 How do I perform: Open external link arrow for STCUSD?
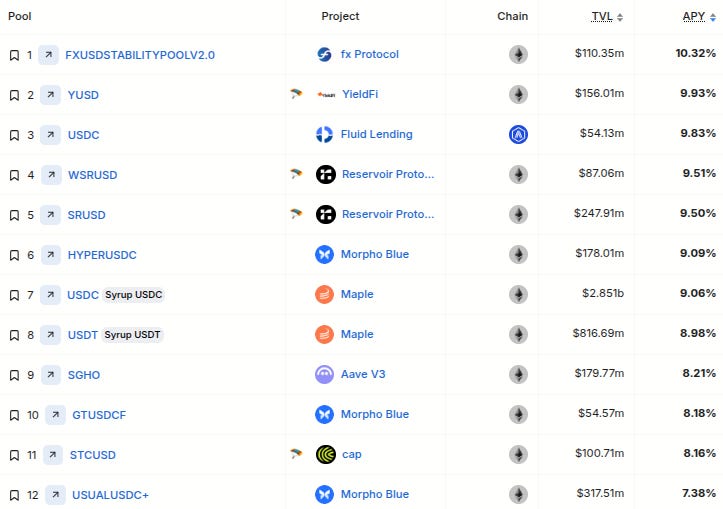[x=53, y=455]
